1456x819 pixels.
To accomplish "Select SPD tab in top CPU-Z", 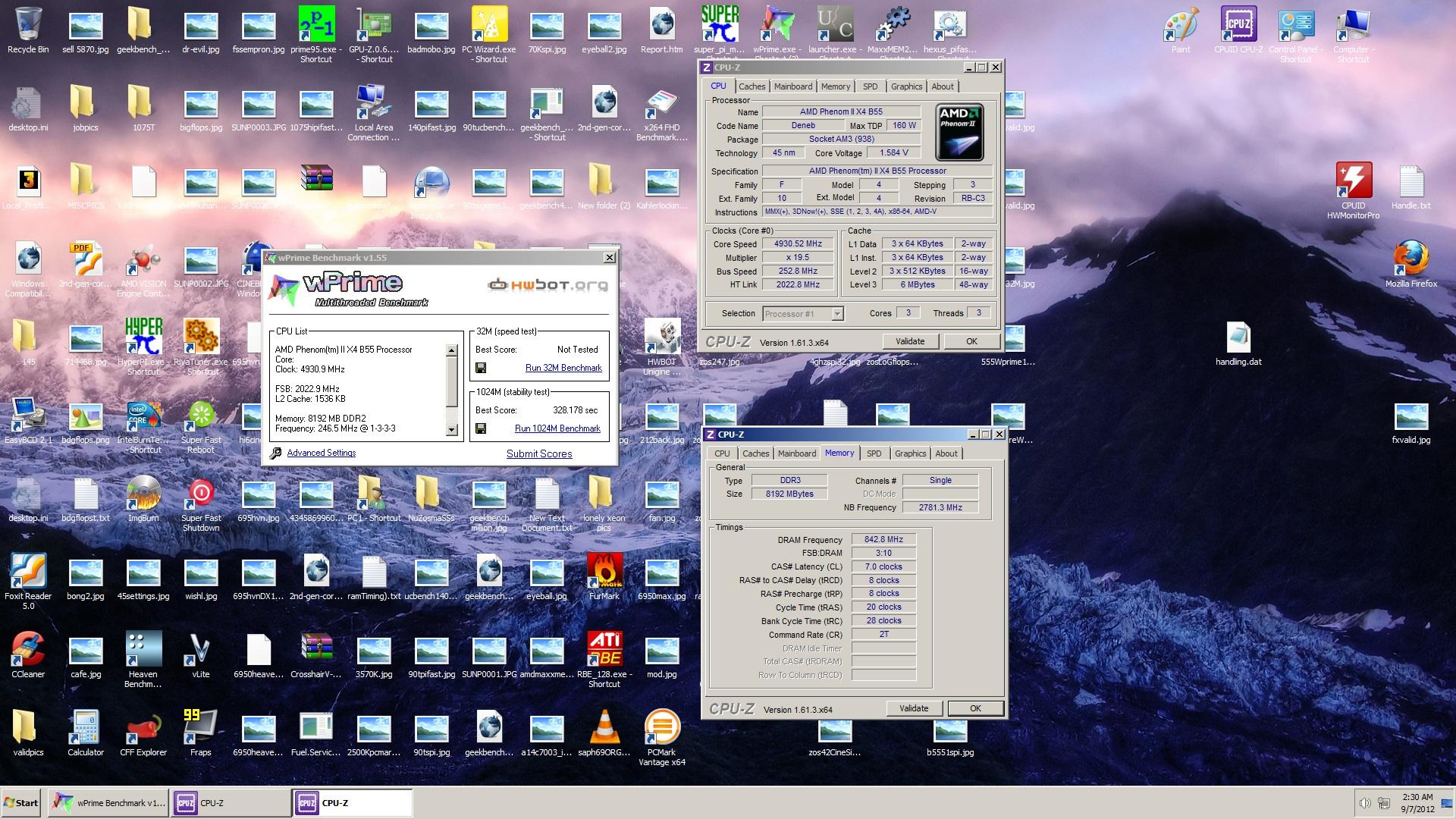I will point(871,86).
